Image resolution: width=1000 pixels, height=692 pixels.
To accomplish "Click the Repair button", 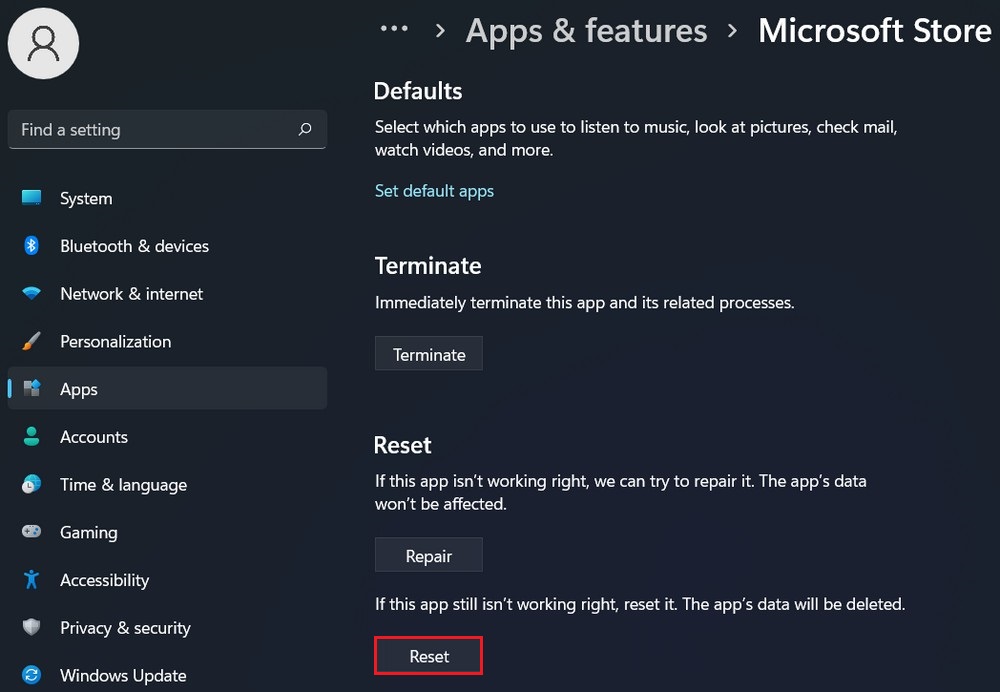I will (429, 556).
